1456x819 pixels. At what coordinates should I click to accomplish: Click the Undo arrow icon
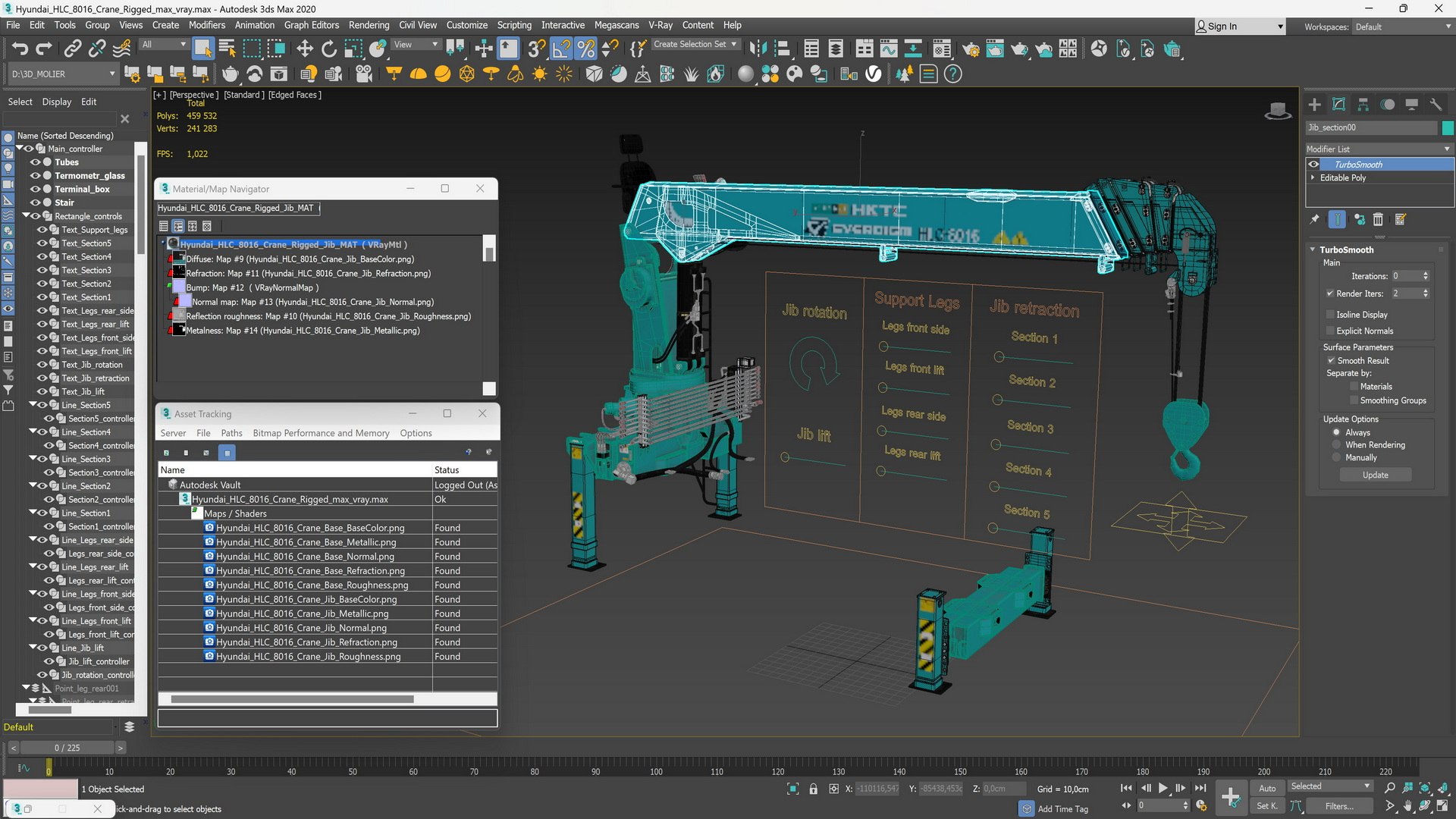coord(20,49)
